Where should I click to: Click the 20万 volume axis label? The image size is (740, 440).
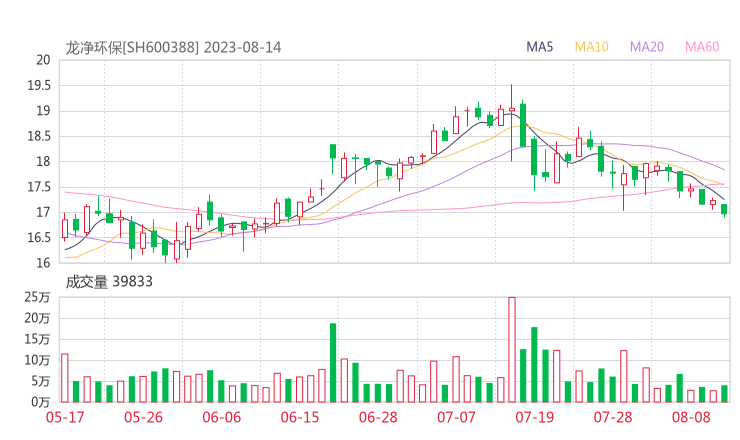click(37, 319)
